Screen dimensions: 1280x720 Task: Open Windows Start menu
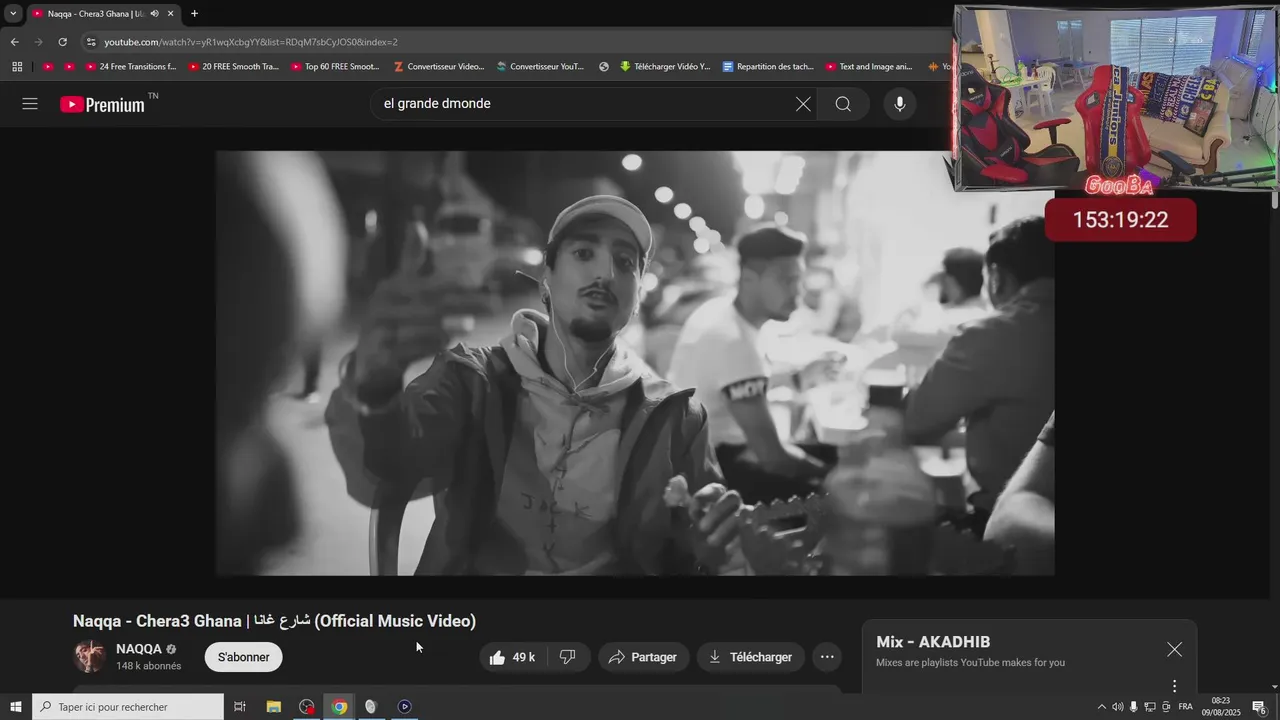(16, 707)
